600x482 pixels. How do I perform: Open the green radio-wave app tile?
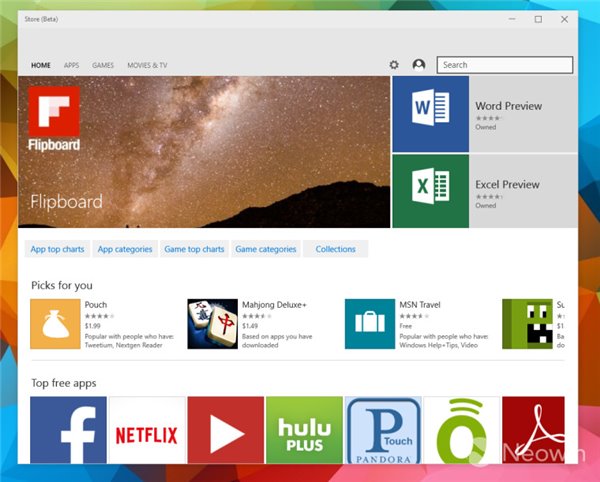pos(462,430)
